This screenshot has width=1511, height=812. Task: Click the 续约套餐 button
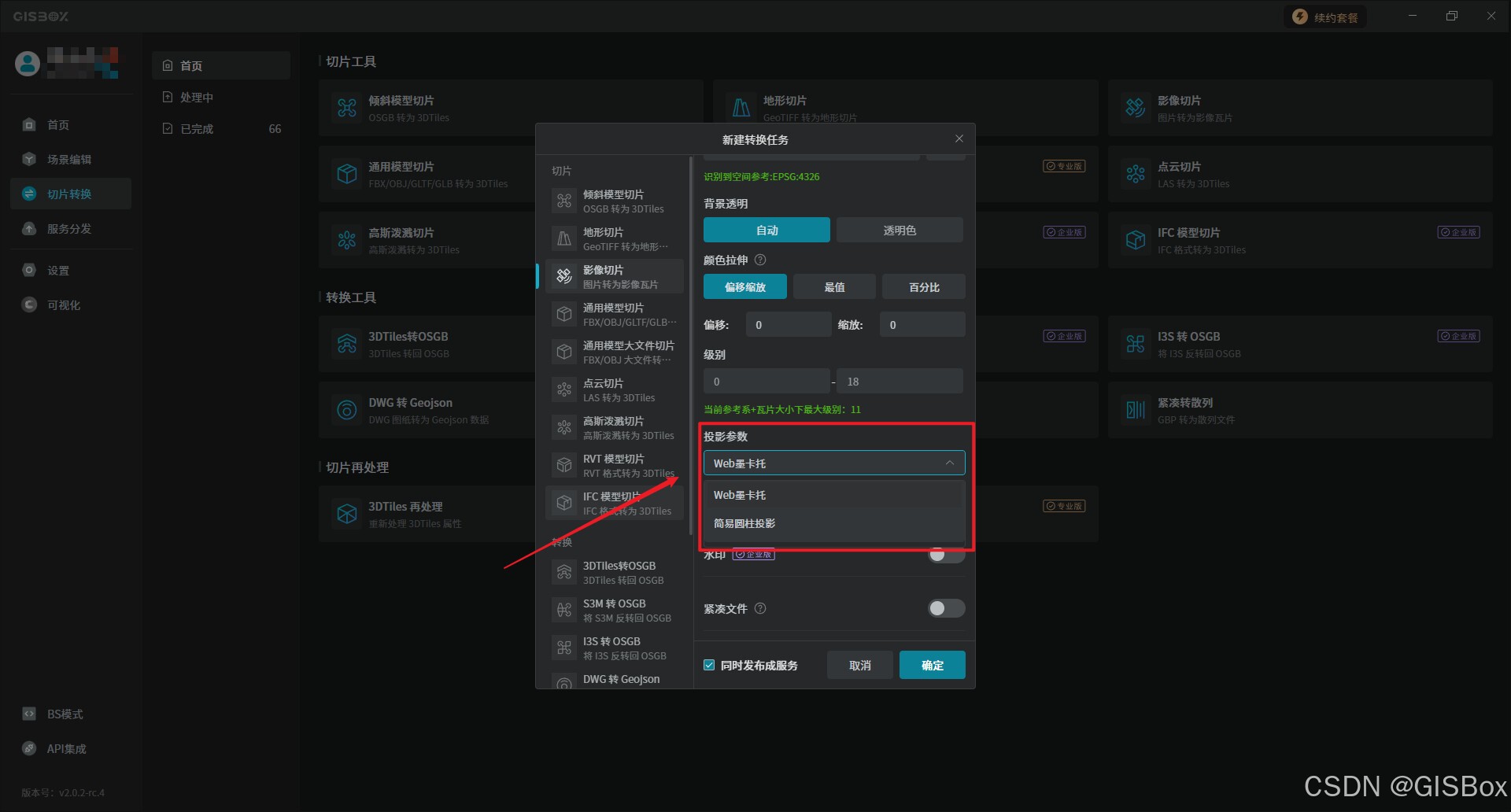[1325, 17]
